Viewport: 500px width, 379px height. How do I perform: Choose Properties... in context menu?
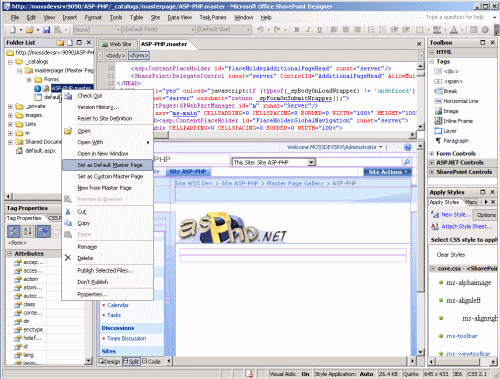click(107, 294)
